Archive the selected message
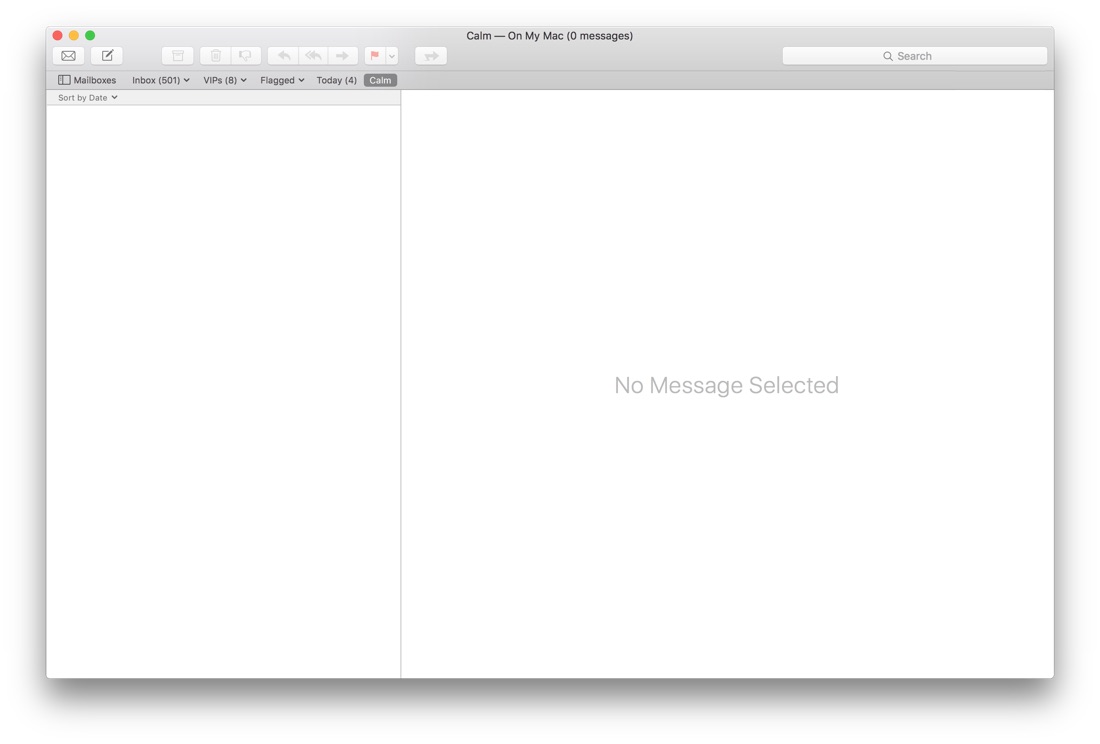The image size is (1100, 744). click(177, 55)
